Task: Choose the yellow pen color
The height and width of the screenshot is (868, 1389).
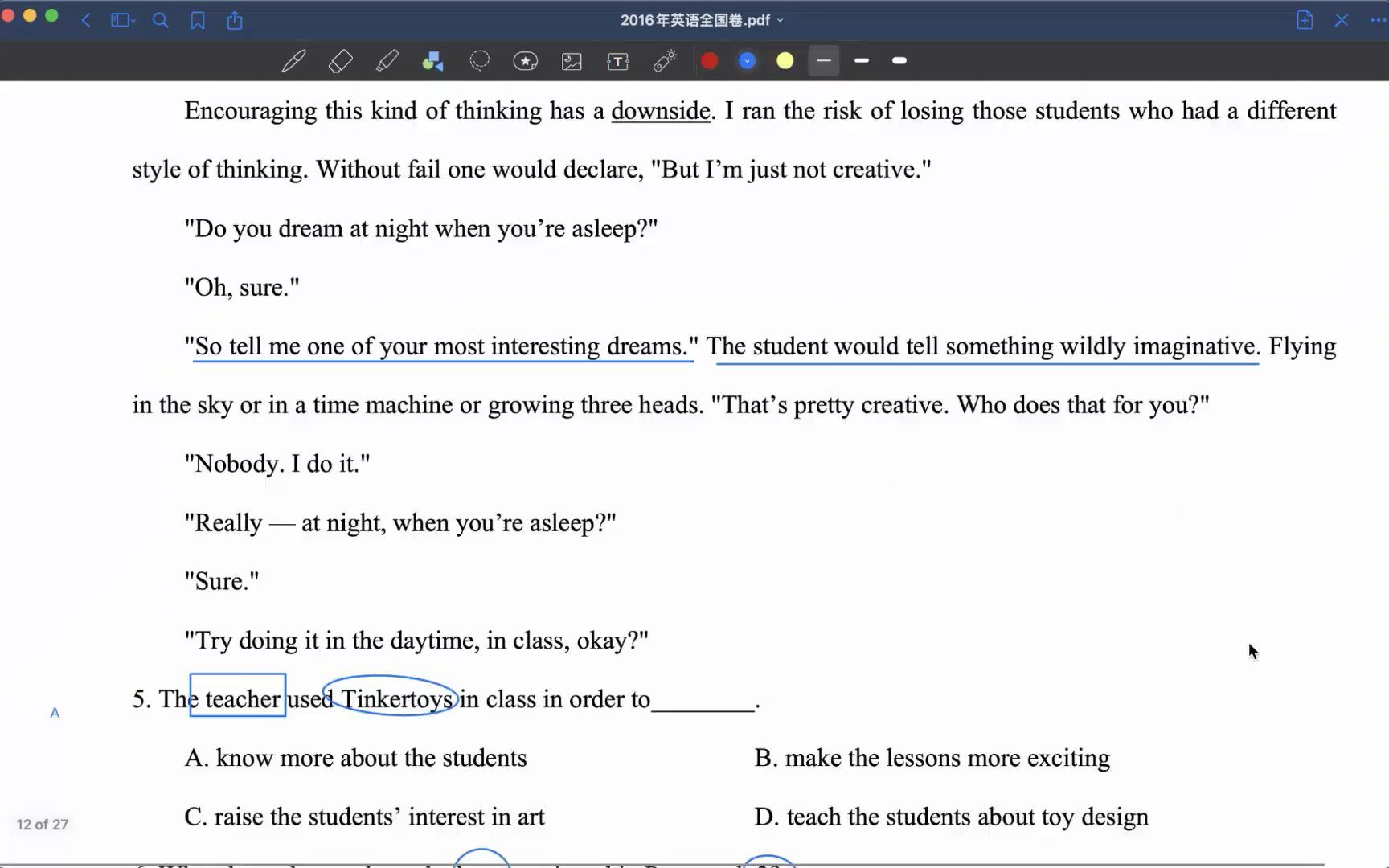Action: [x=785, y=61]
